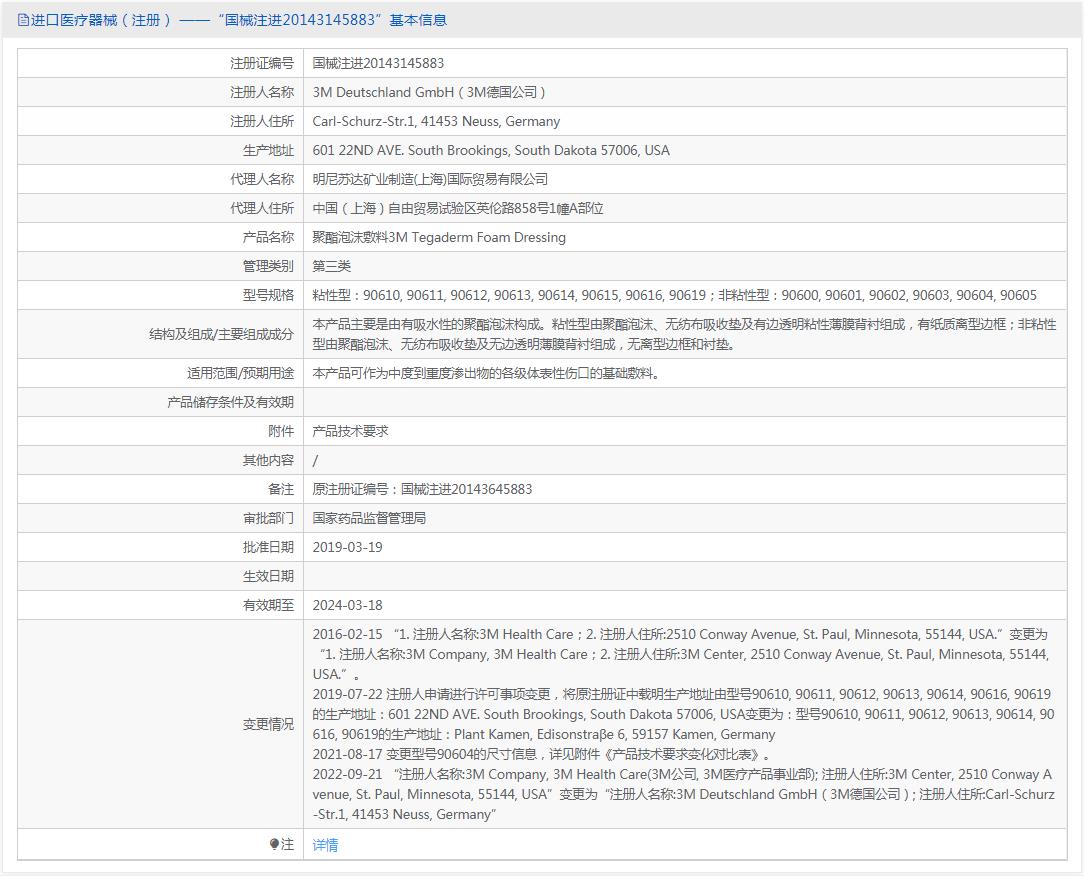Click the 产品技术要求 attachment value

tap(351, 432)
